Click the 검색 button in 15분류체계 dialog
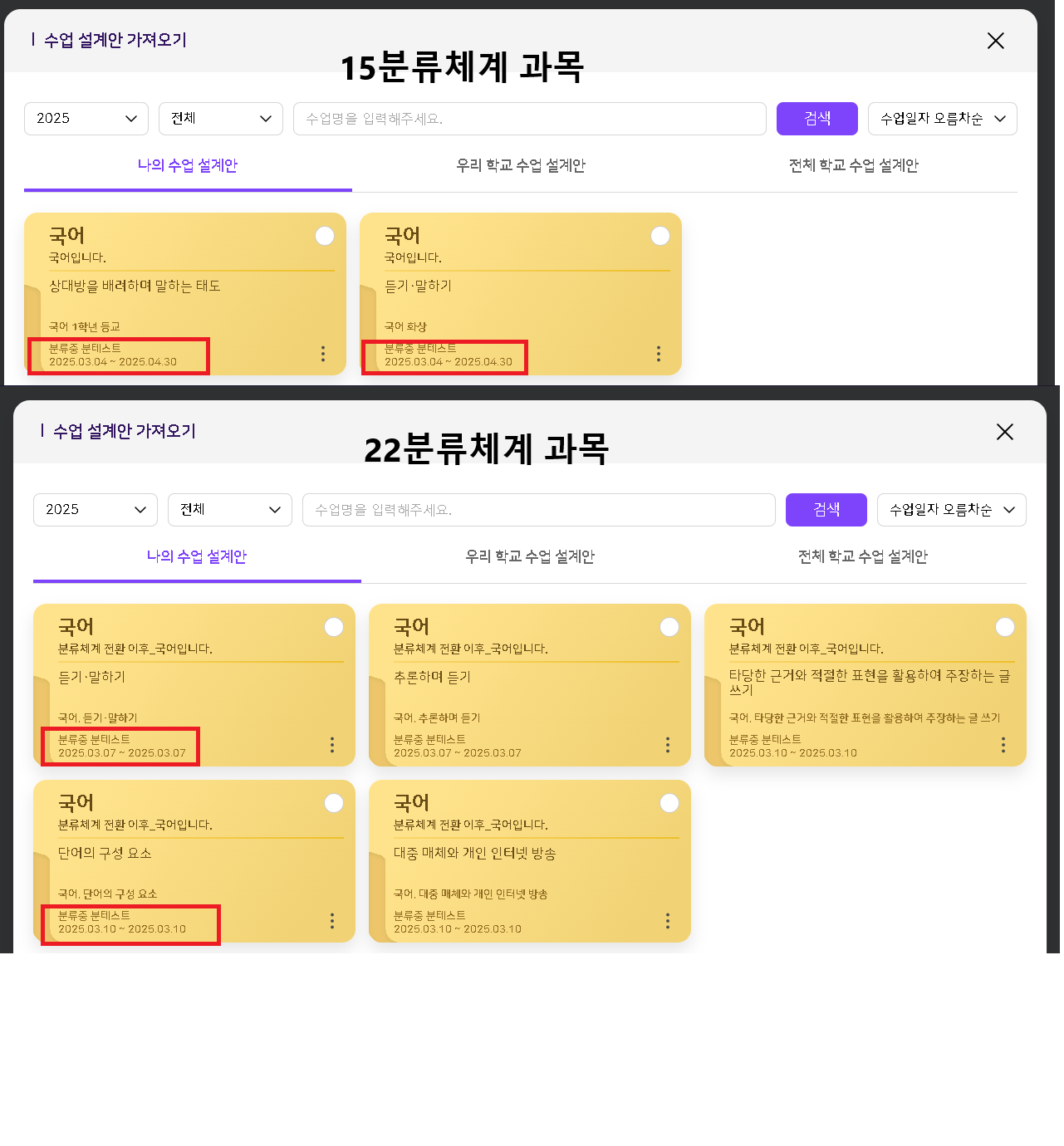This screenshot has height=1146, width=1064. [817, 119]
